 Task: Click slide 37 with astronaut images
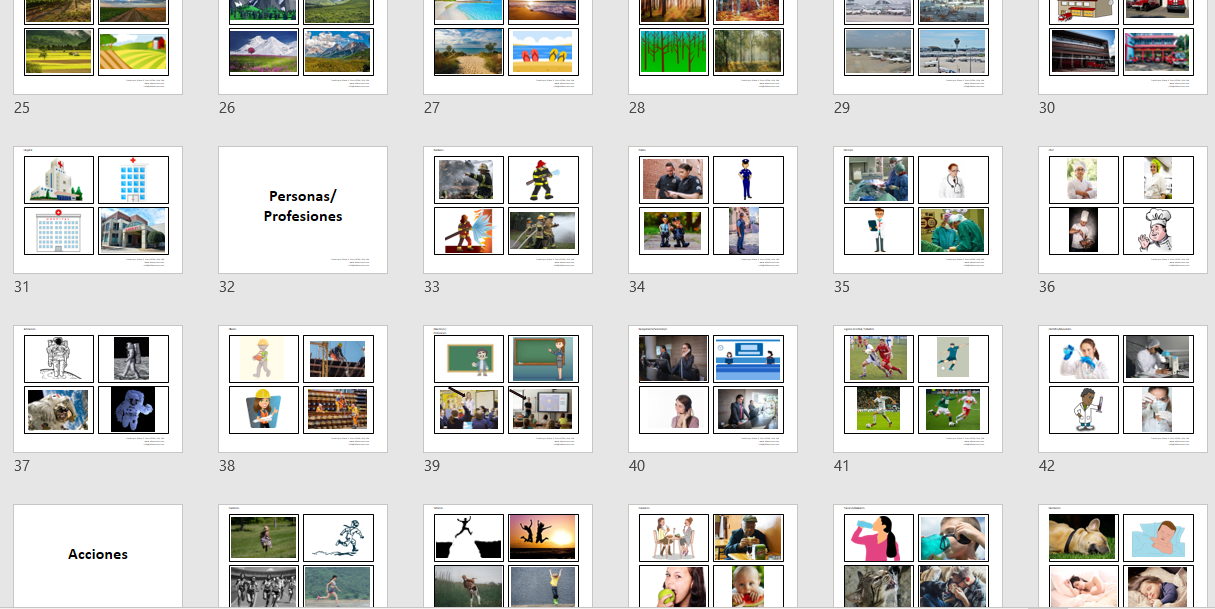point(98,389)
